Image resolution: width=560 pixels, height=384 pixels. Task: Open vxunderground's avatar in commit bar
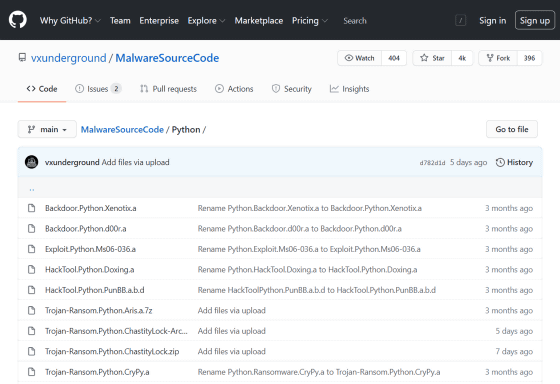pyautogui.click(x=32, y=162)
